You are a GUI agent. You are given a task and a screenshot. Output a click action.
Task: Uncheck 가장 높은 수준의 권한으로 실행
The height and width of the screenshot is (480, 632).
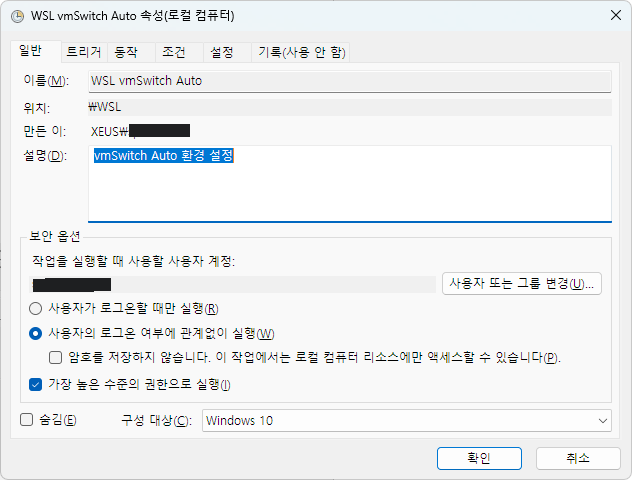[36, 384]
